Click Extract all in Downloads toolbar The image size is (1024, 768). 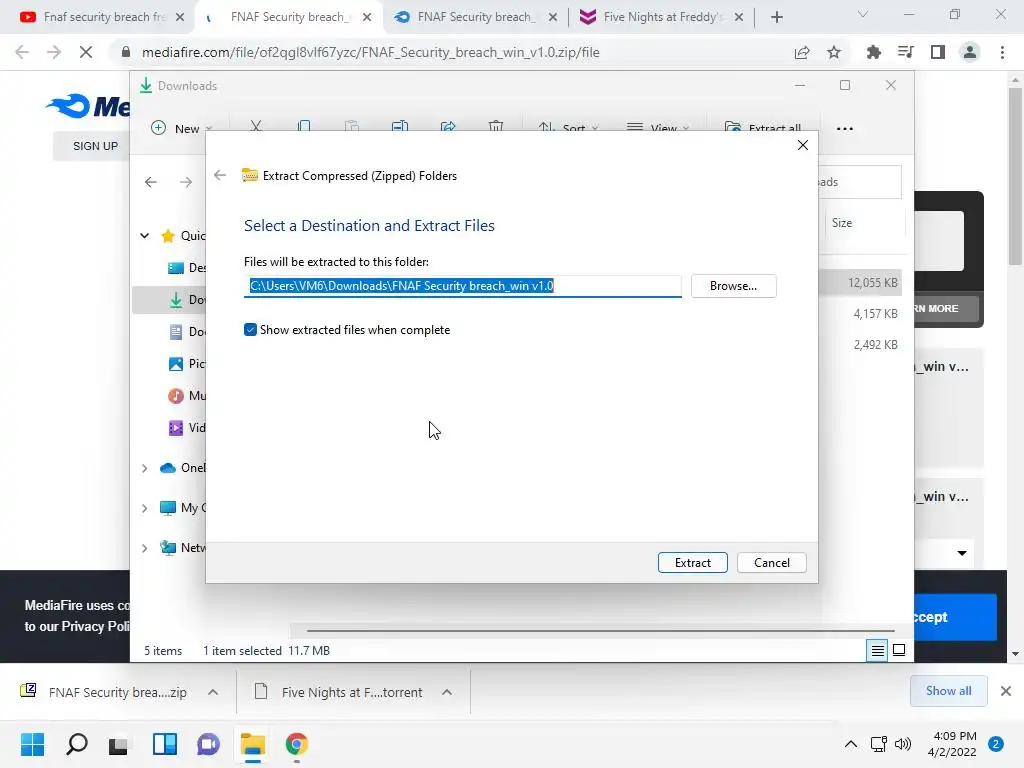pos(763,128)
